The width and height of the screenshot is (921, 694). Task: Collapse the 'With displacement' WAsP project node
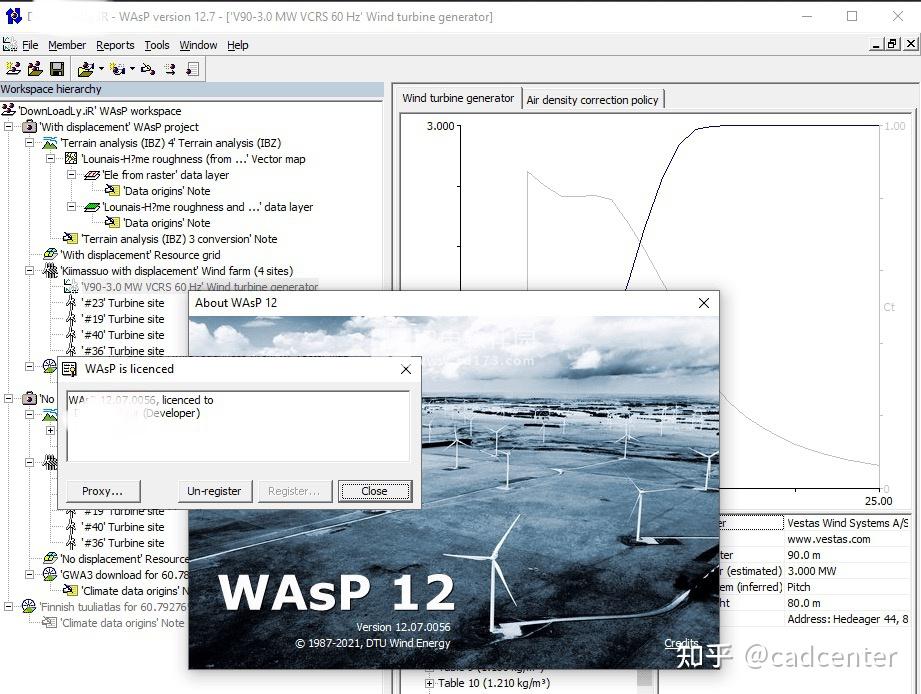point(9,127)
